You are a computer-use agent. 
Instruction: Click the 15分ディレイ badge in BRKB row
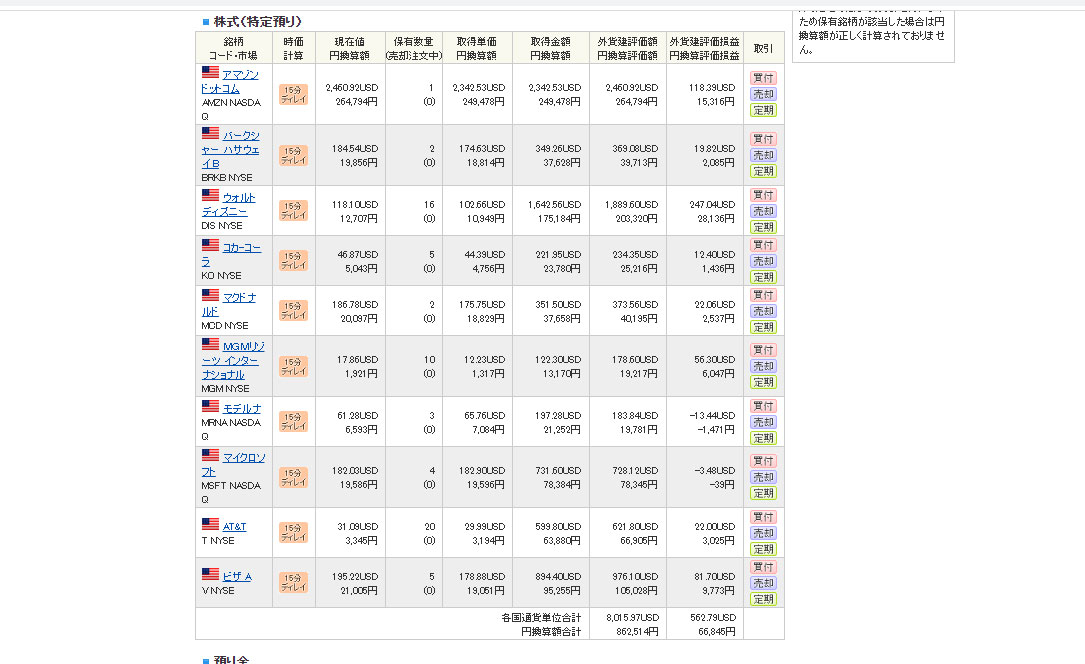tap(293, 156)
